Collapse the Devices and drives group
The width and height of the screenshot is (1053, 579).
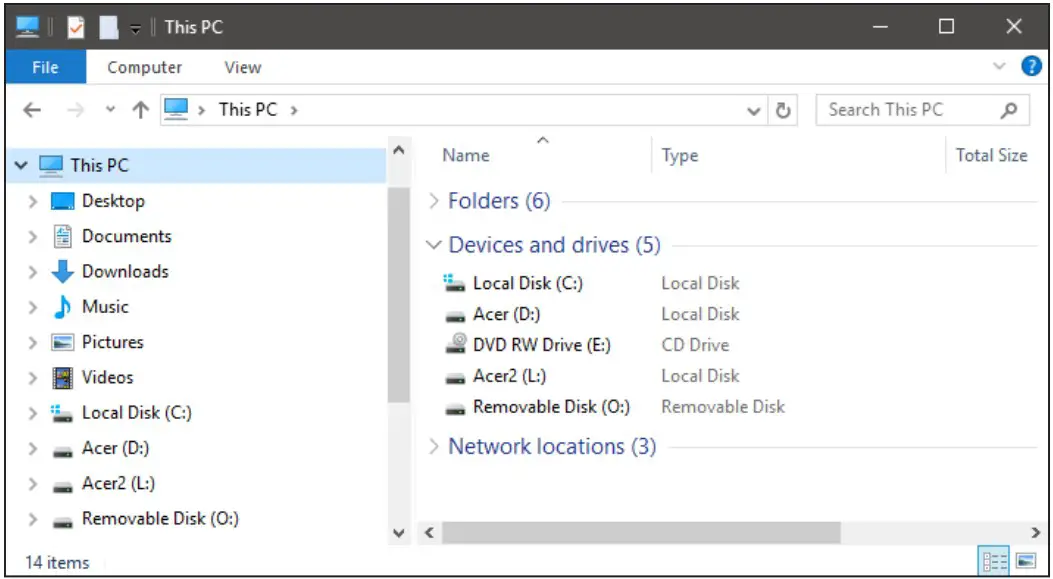tap(434, 244)
